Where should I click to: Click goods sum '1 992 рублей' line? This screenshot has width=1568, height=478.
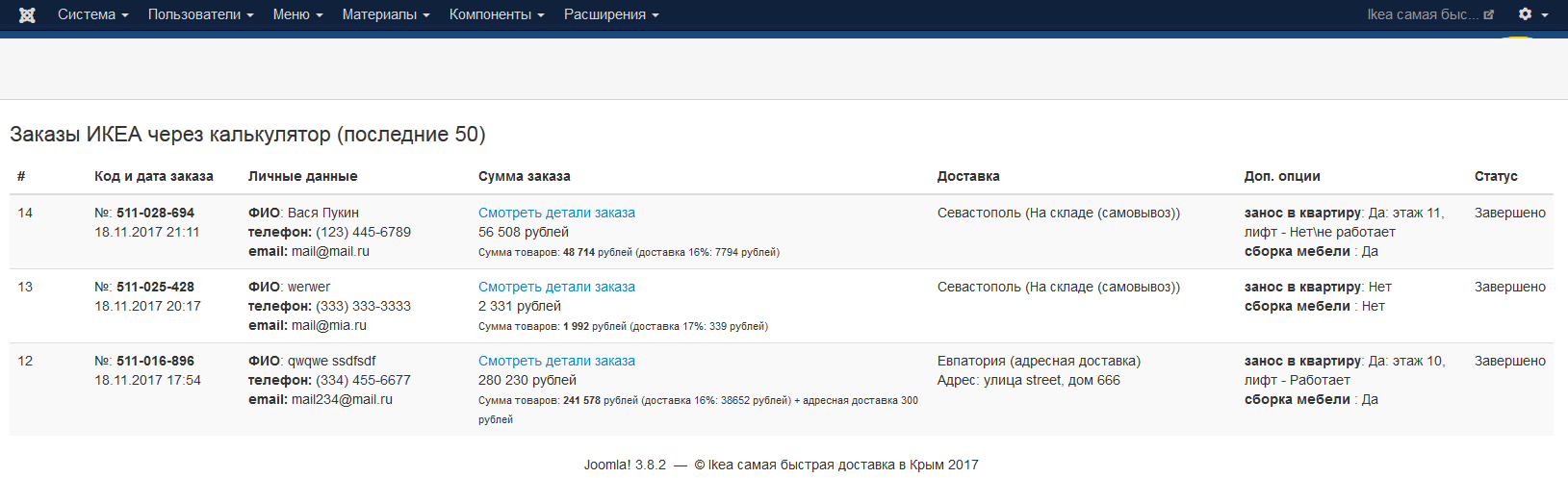[x=623, y=326]
